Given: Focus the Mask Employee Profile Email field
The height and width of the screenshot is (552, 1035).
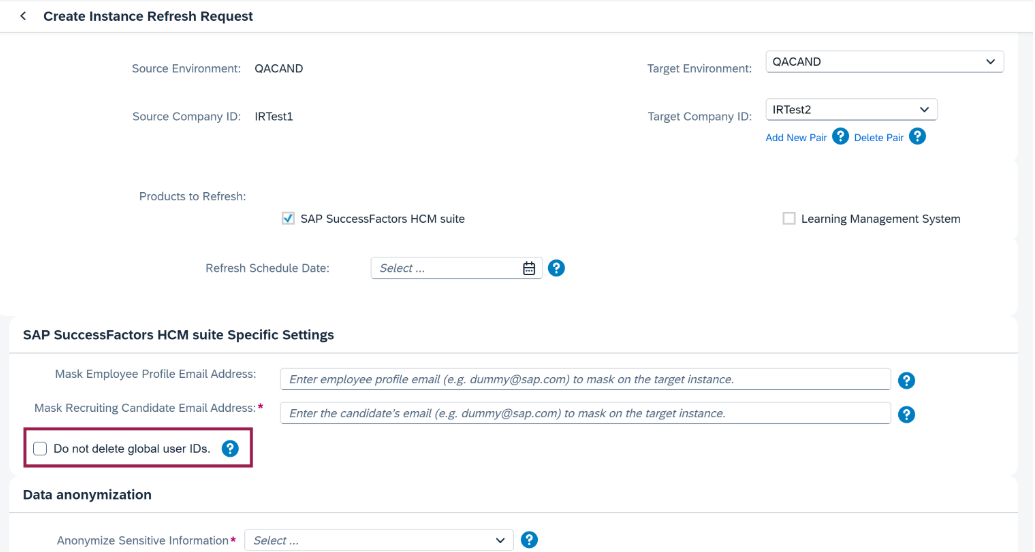Looking at the screenshot, I should click(585, 379).
